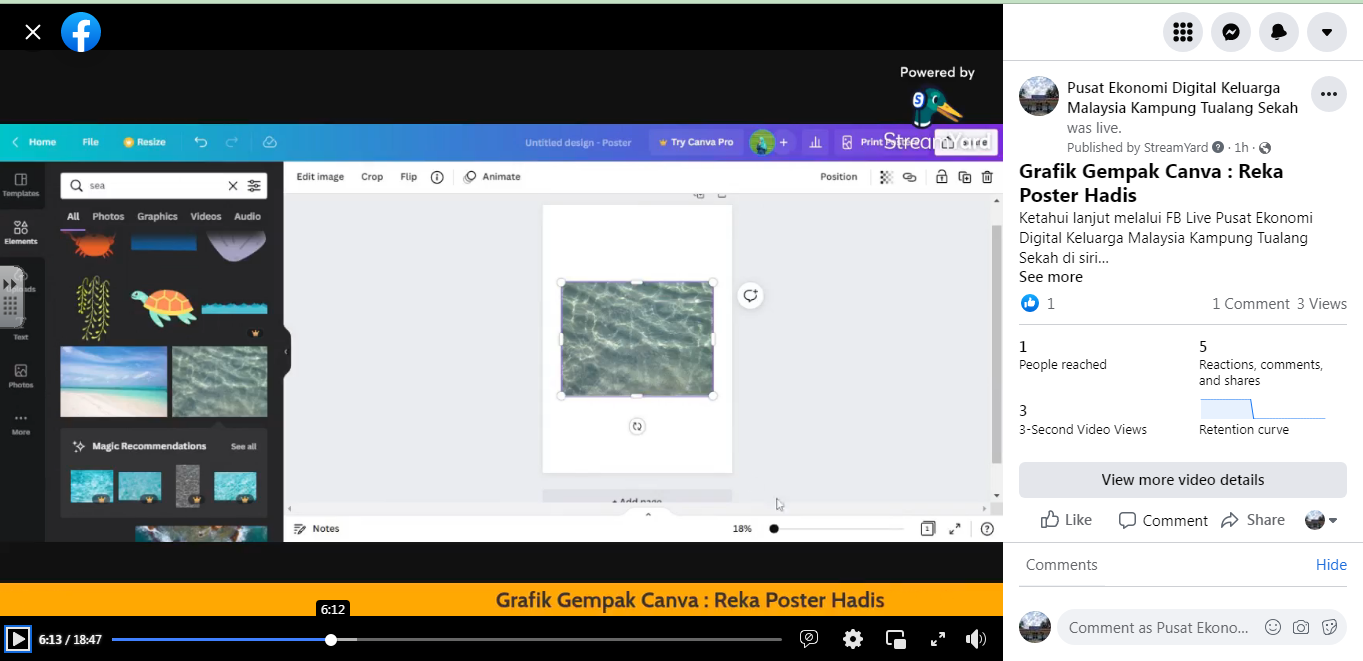Add a collaborator with the plus icon

pyautogui.click(x=783, y=142)
